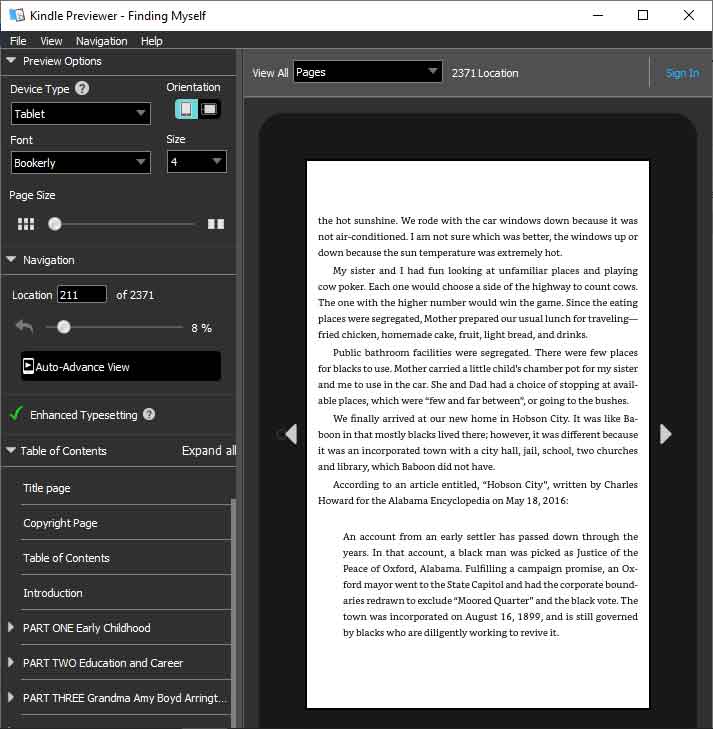Expand PART ONE Early Childhood
This screenshot has height=729, width=713.
pos(11,627)
